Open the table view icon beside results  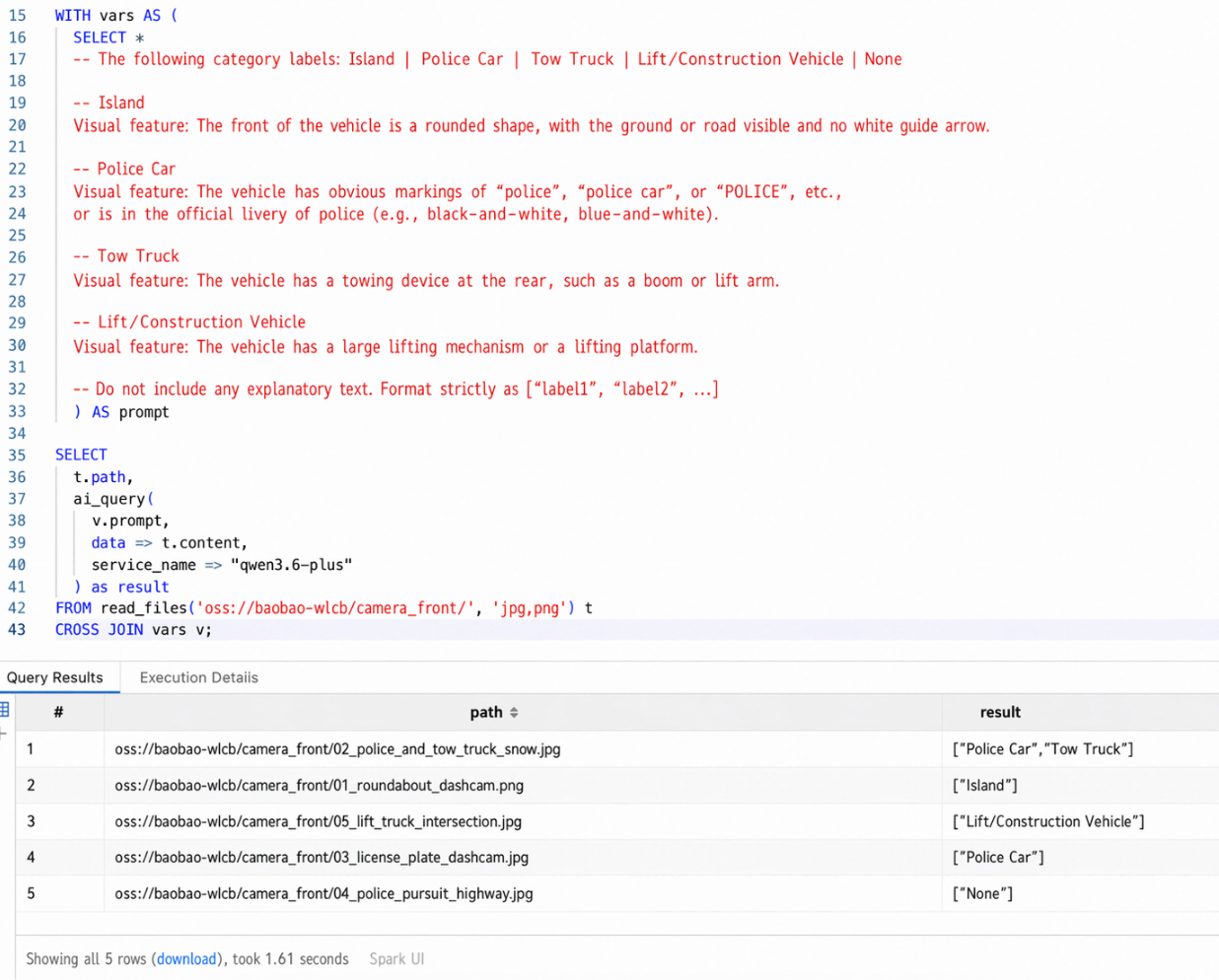(5, 710)
